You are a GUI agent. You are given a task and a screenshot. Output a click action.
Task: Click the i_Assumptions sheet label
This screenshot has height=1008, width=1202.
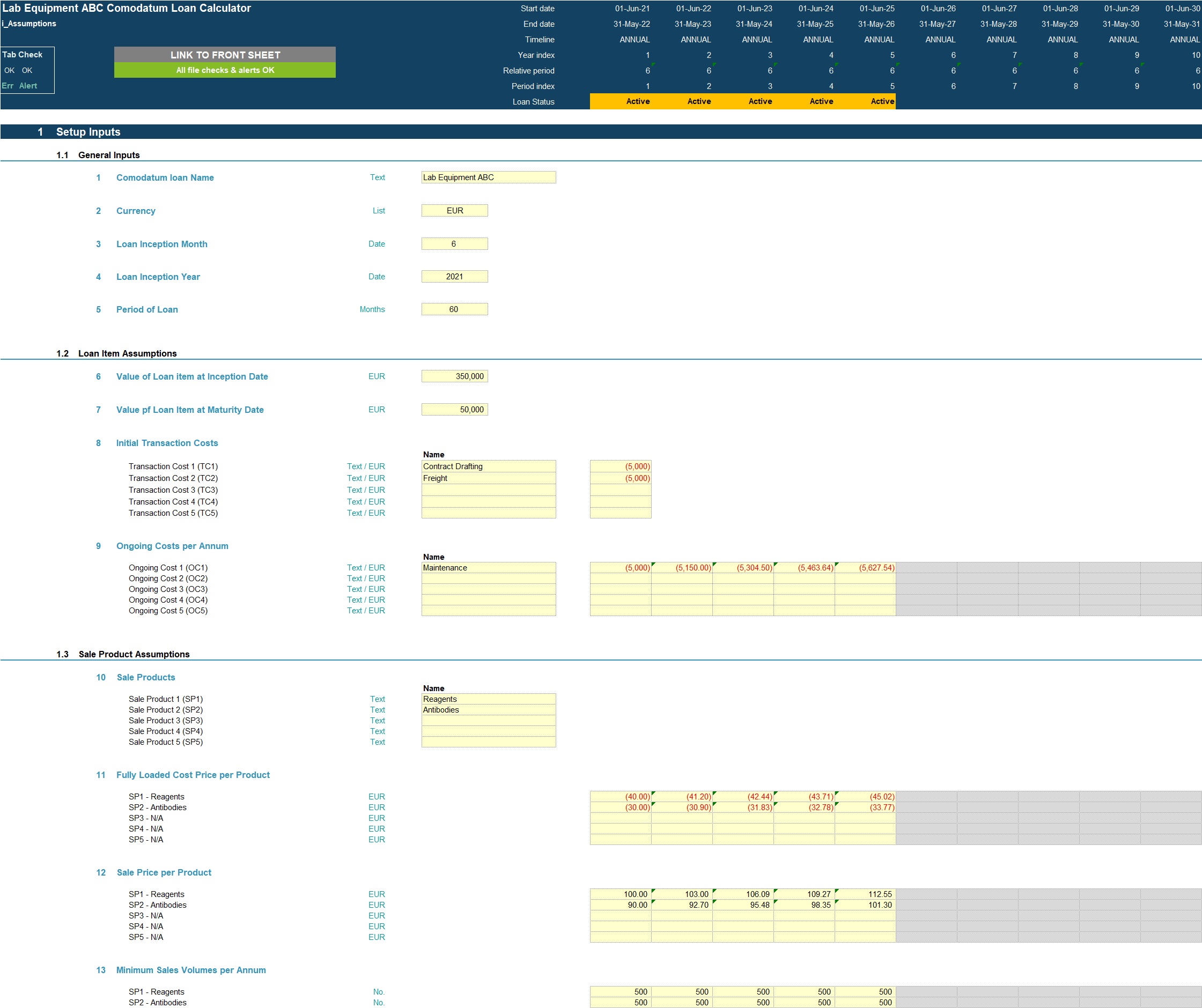click(x=28, y=24)
